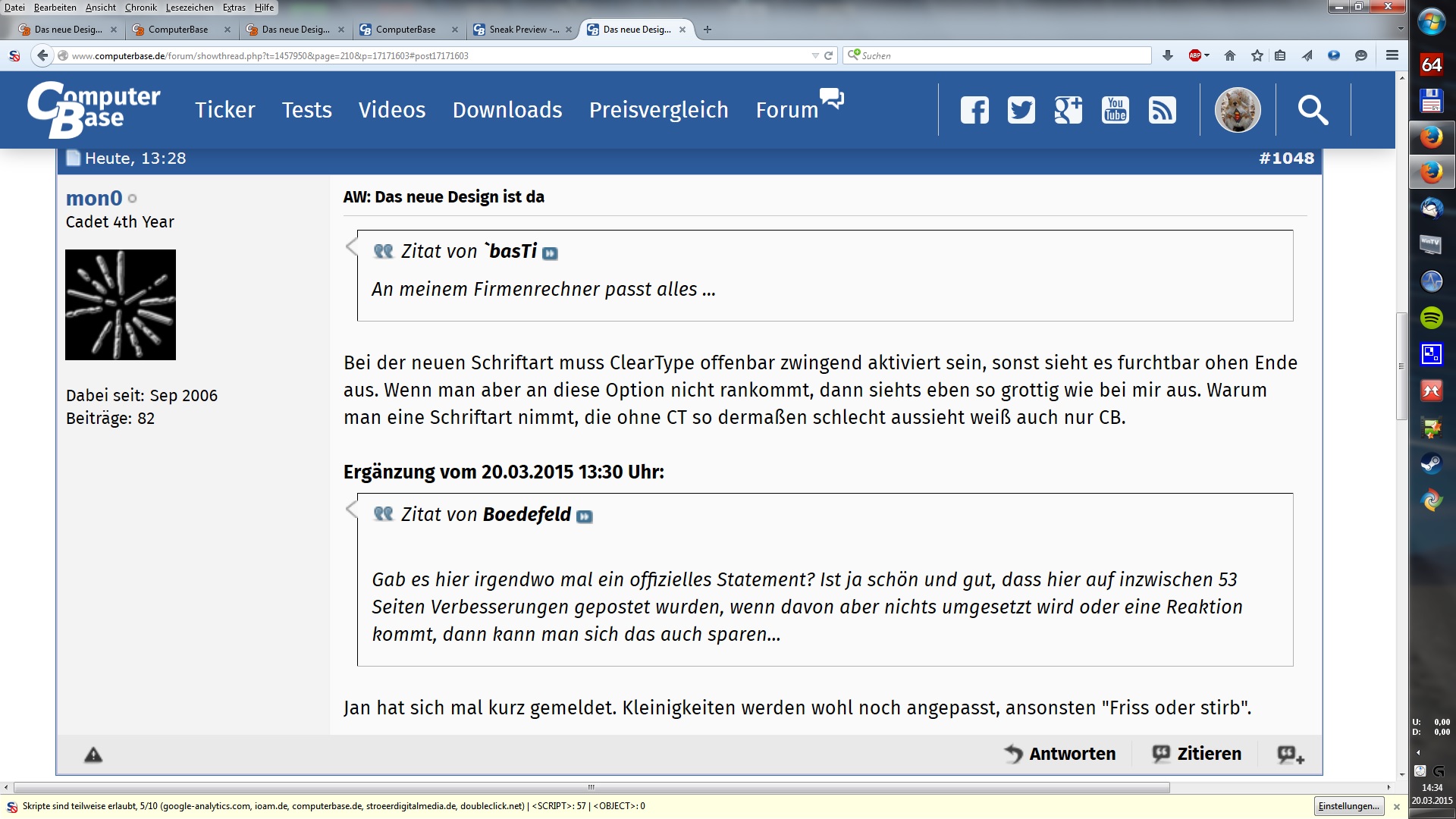Open the Google Plus icon
The image size is (1456, 819).
tap(1068, 111)
